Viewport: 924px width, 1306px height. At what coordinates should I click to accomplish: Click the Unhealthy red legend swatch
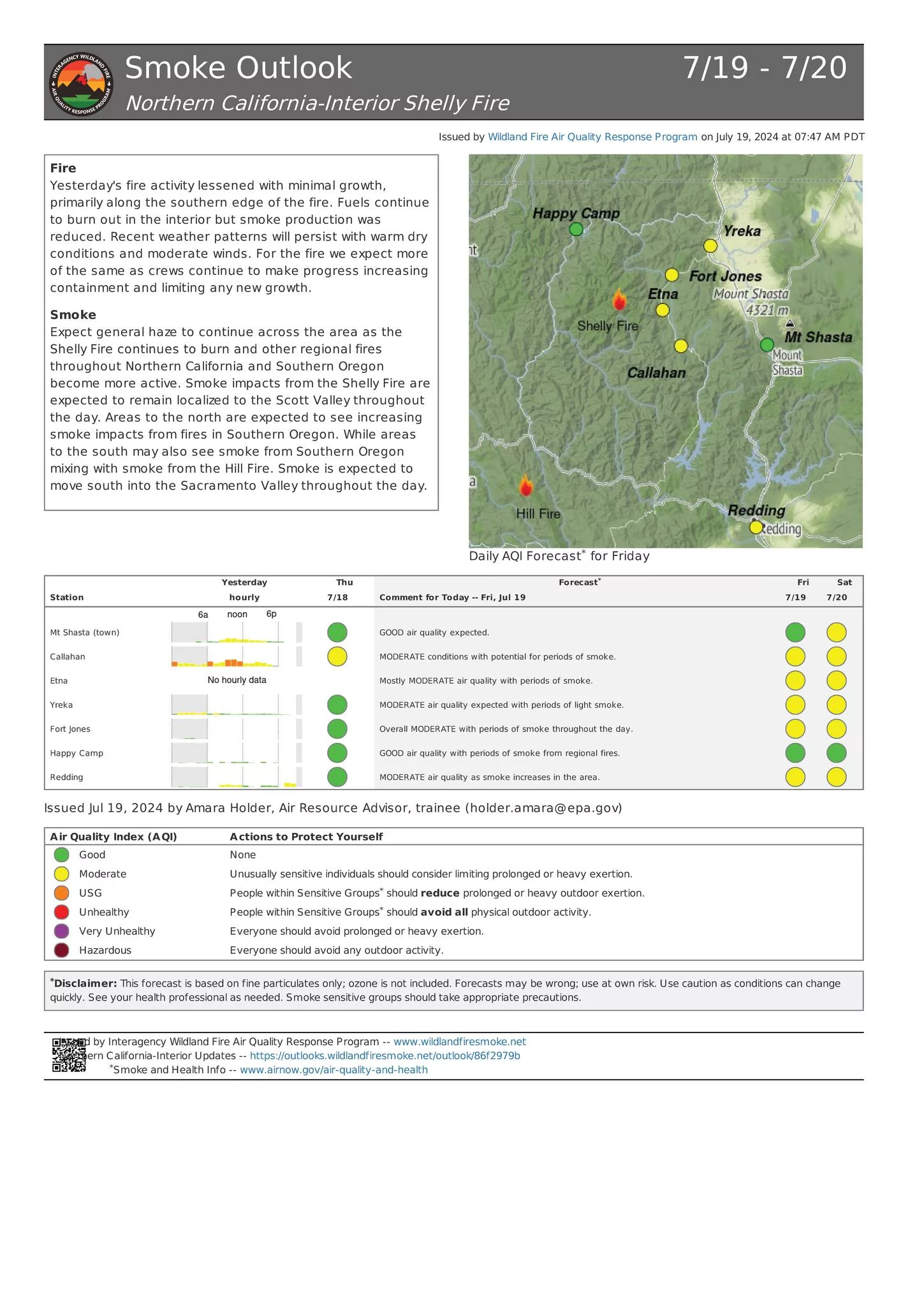61,912
